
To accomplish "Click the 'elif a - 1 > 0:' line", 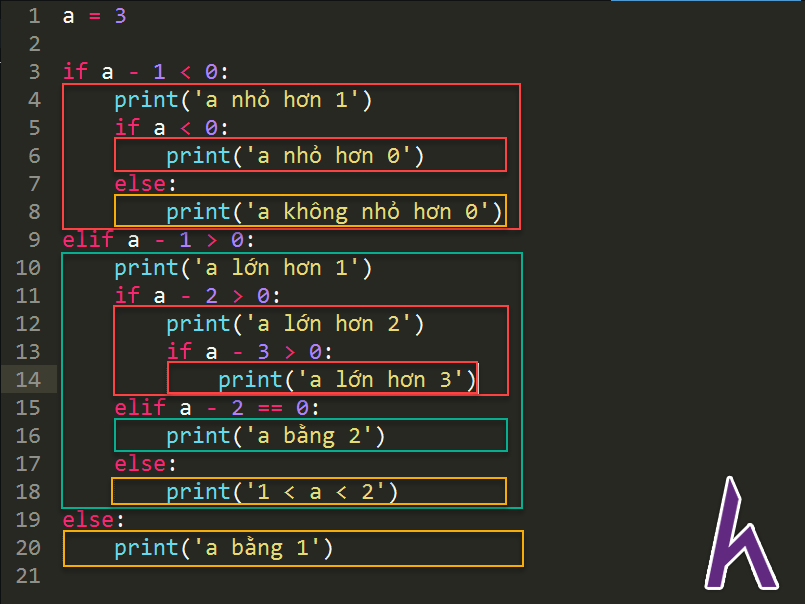I will point(158,240).
